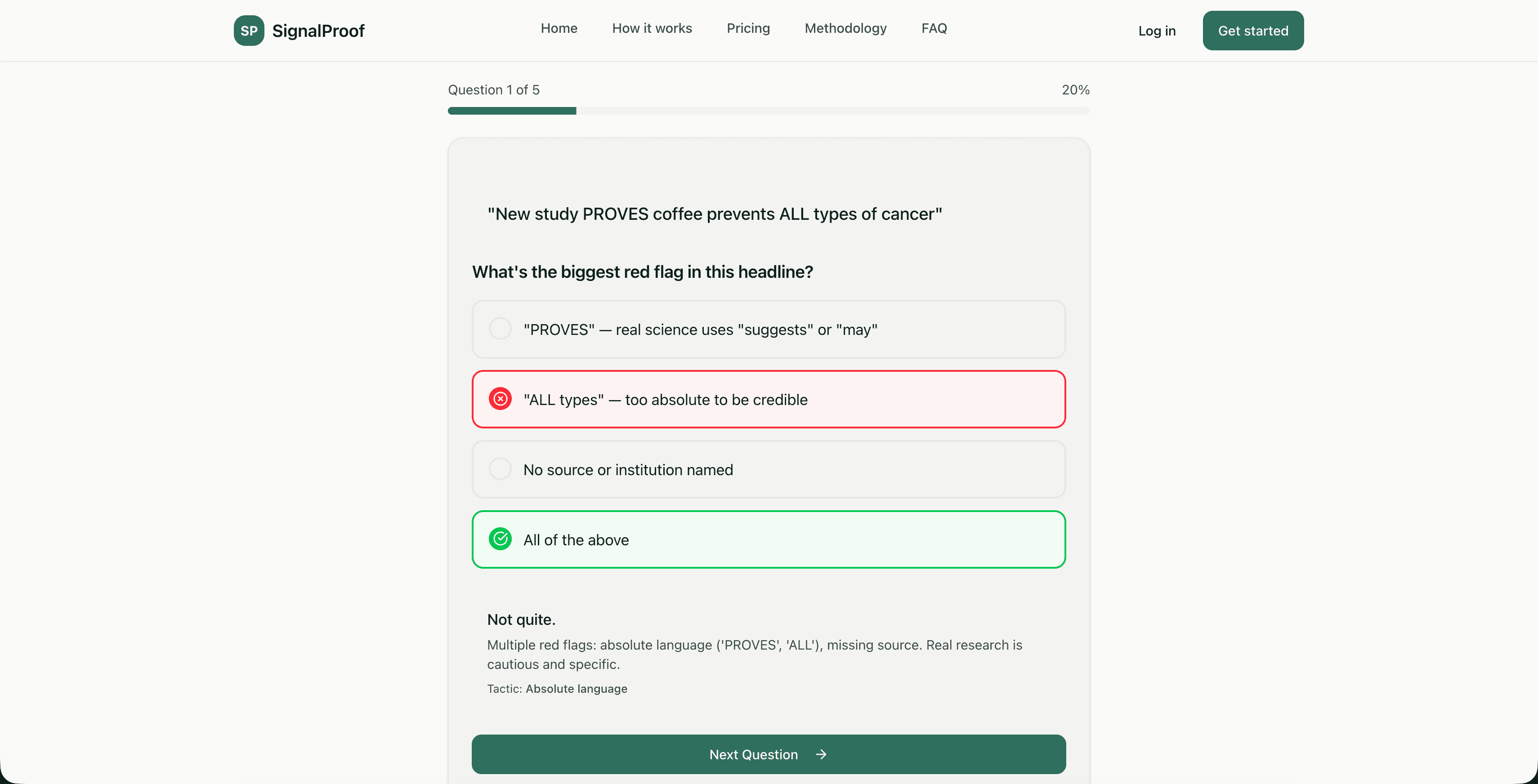The height and width of the screenshot is (784, 1538).
Task: Select the answer about 'ALL types' being too absolute
Action: click(x=769, y=399)
